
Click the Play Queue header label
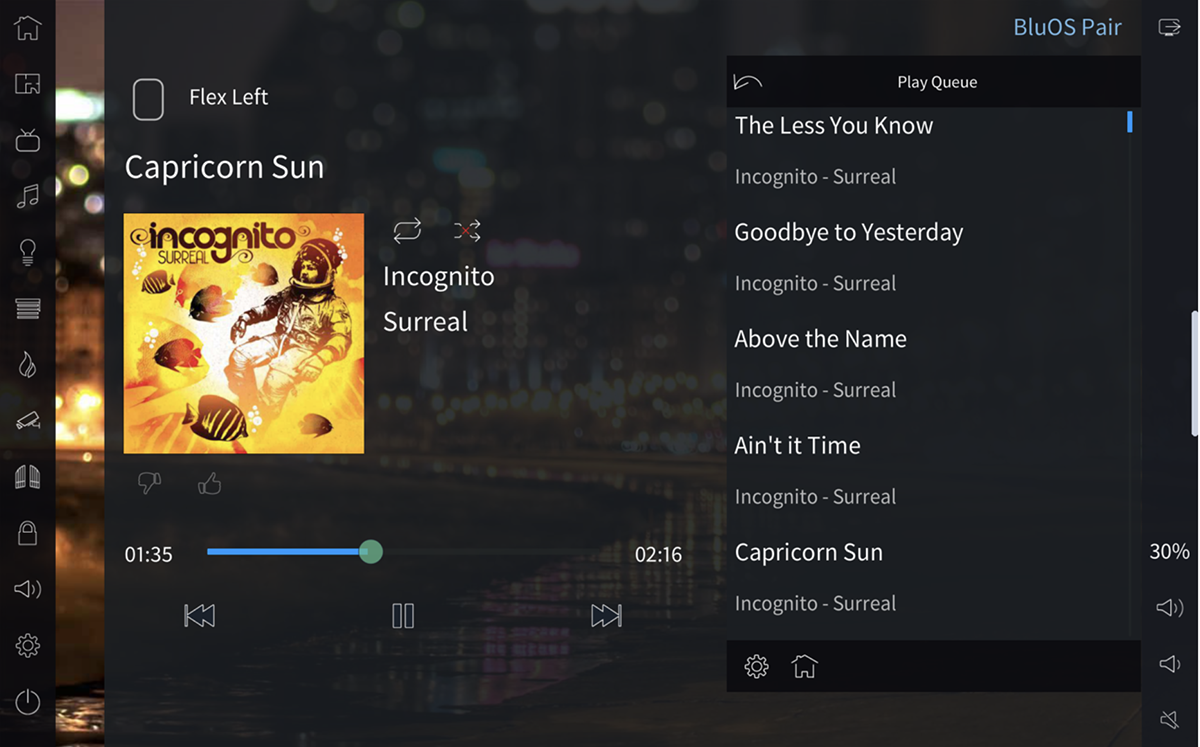pyautogui.click(x=937, y=82)
